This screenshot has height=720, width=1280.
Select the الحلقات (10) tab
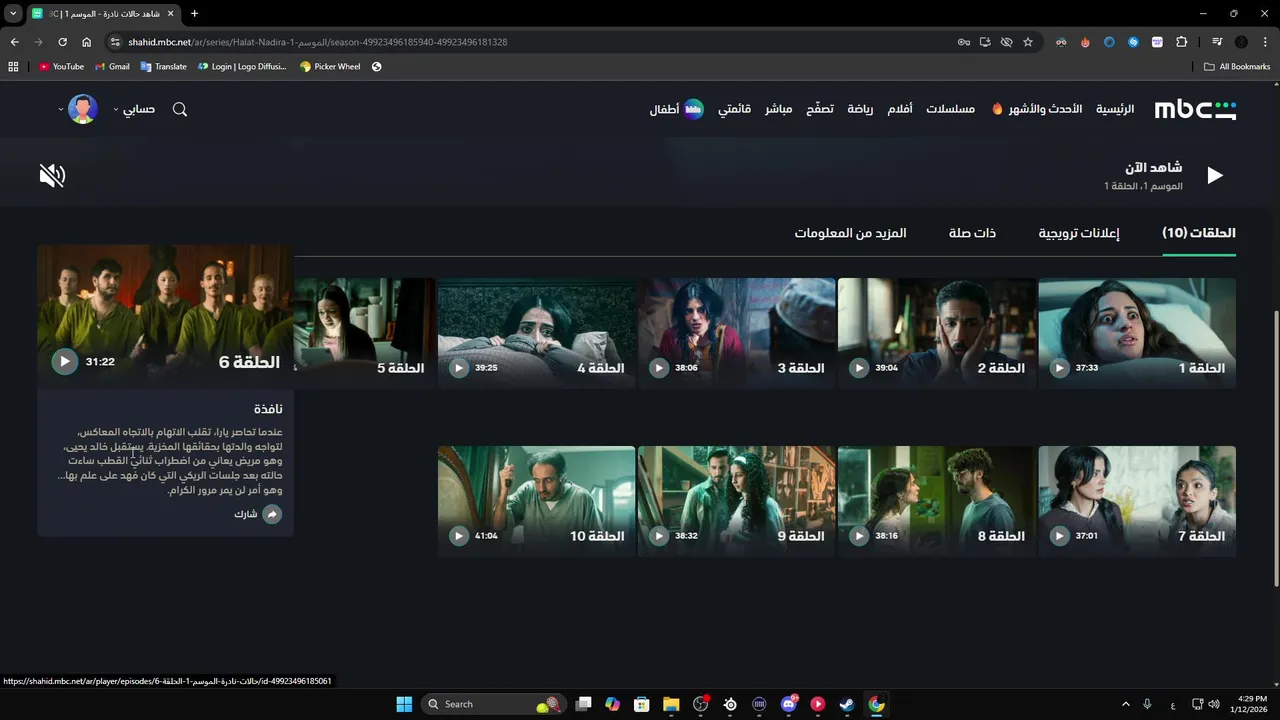pyautogui.click(x=1199, y=233)
